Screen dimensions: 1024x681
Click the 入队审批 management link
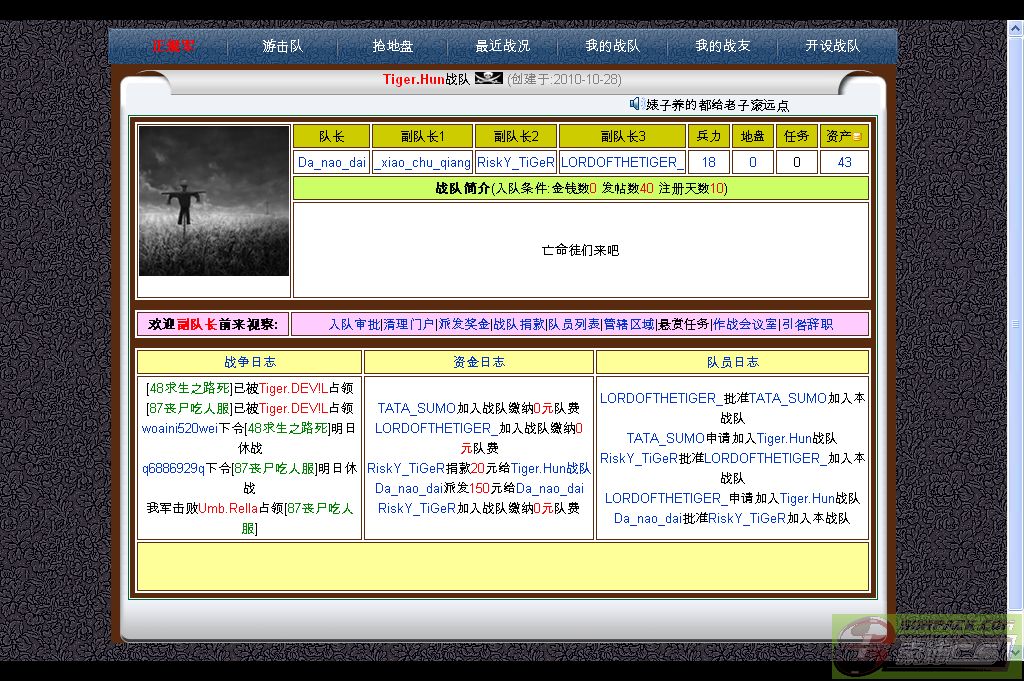click(x=354, y=324)
